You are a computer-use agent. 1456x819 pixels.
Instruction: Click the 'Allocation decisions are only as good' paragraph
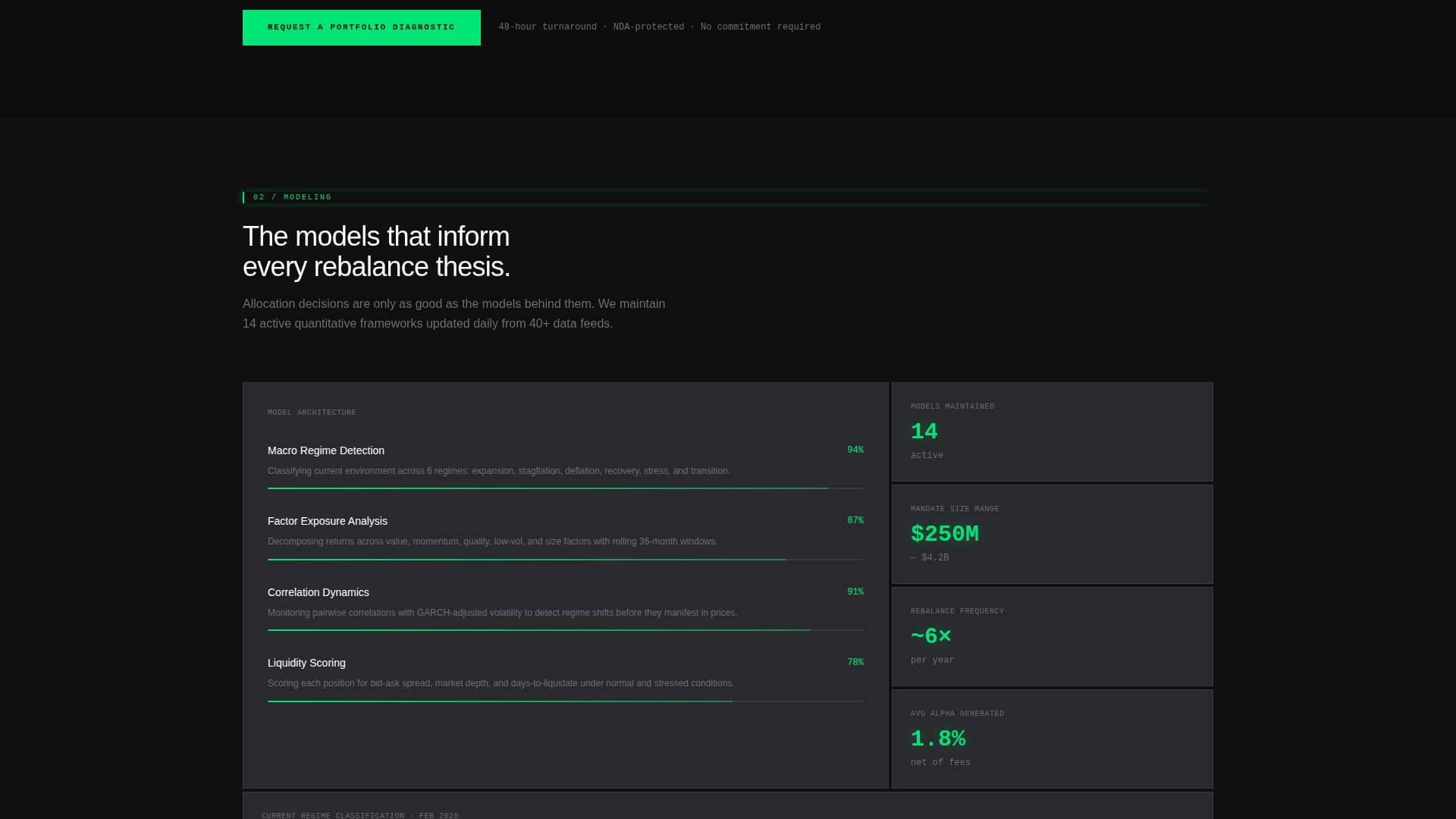[x=453, y=313]
